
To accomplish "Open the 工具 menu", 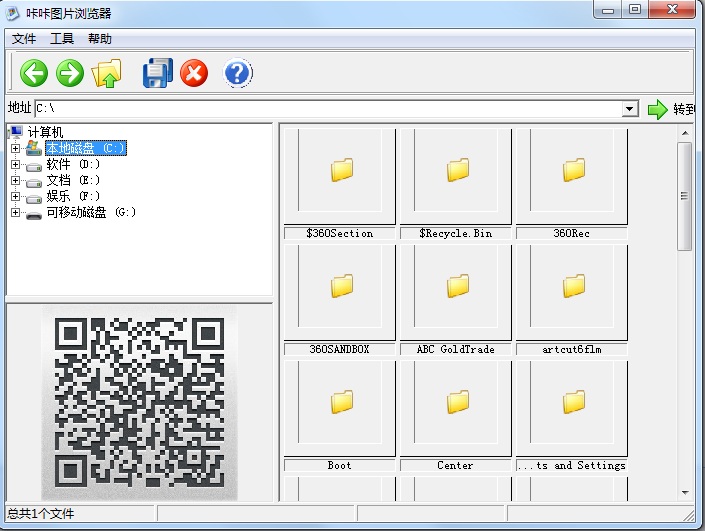I will click(x=62, y=39).
